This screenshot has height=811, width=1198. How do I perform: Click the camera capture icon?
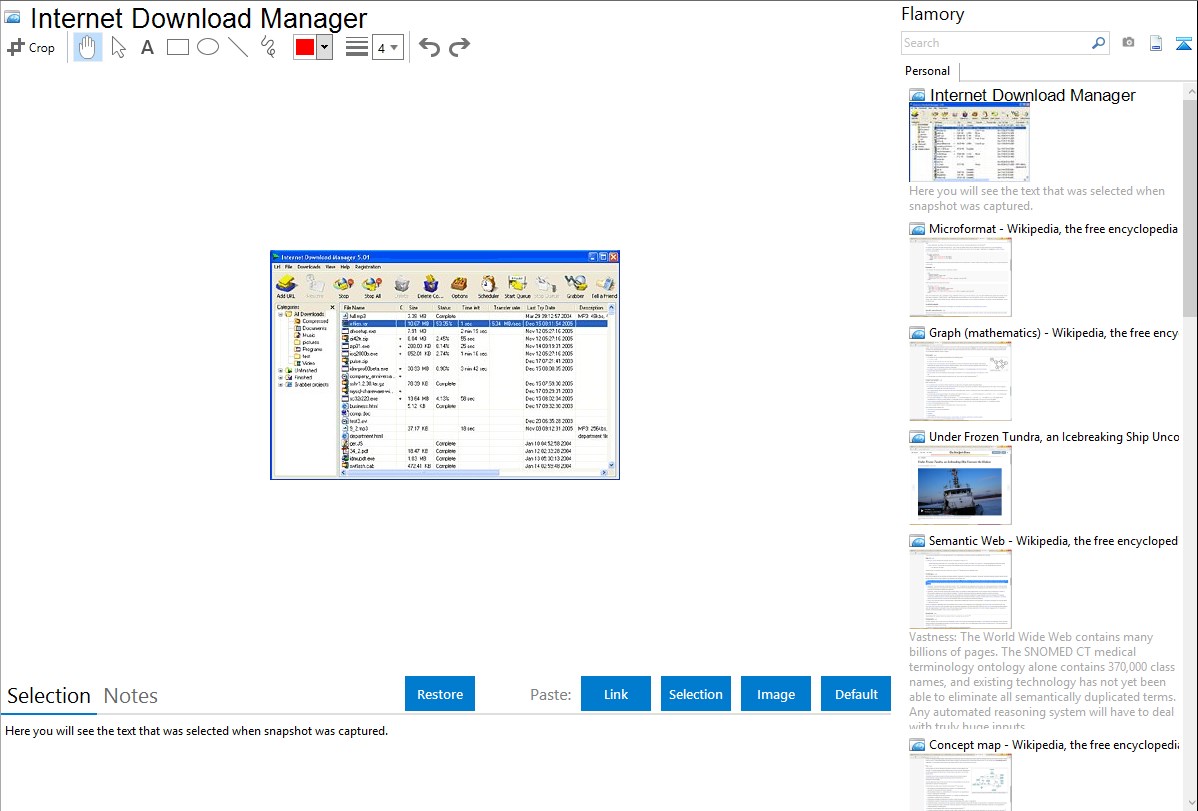click(x=1128, y=43)
